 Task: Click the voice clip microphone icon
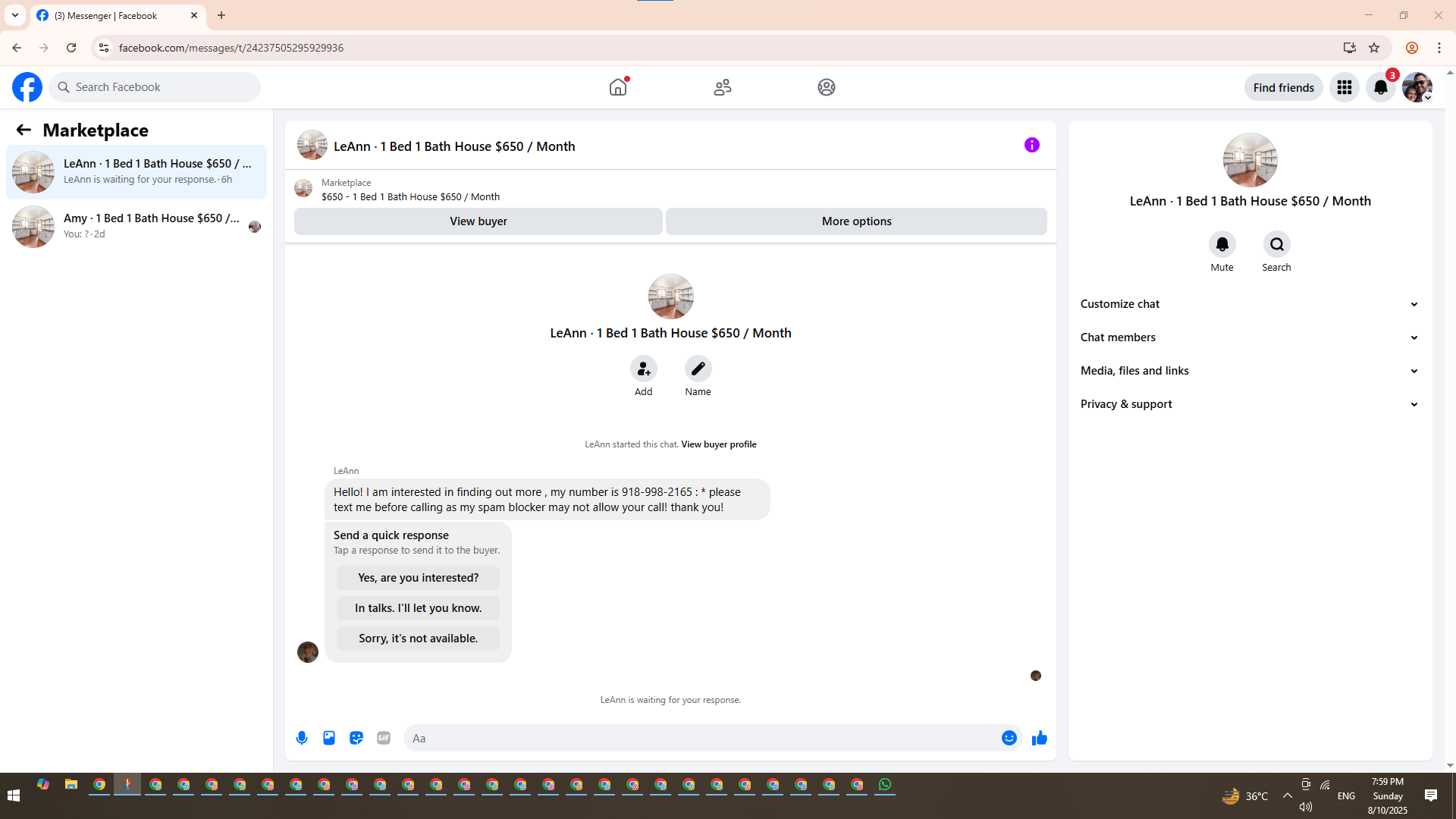[302, 738]
